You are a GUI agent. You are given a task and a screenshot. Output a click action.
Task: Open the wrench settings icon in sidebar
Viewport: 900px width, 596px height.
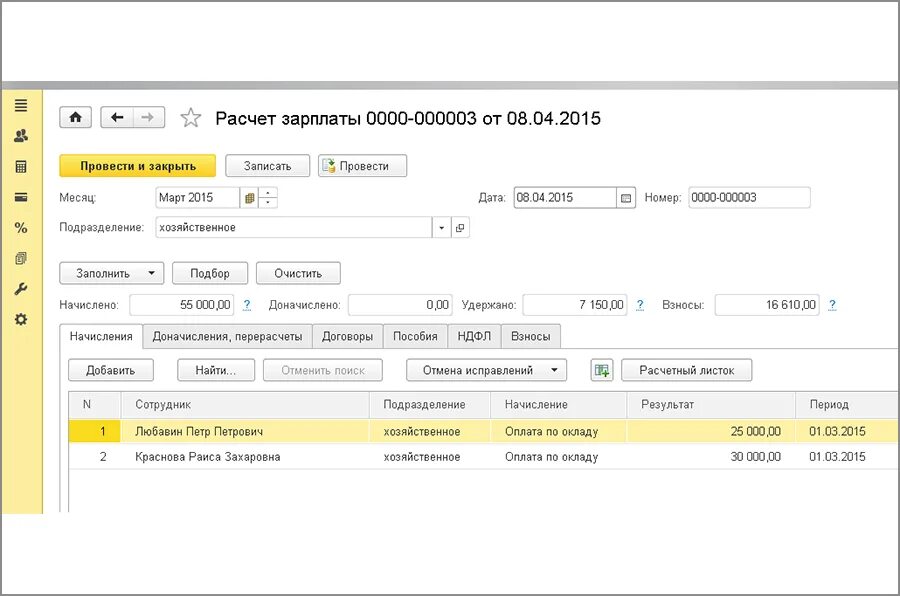pyautogui.click(x=21, y=289)
